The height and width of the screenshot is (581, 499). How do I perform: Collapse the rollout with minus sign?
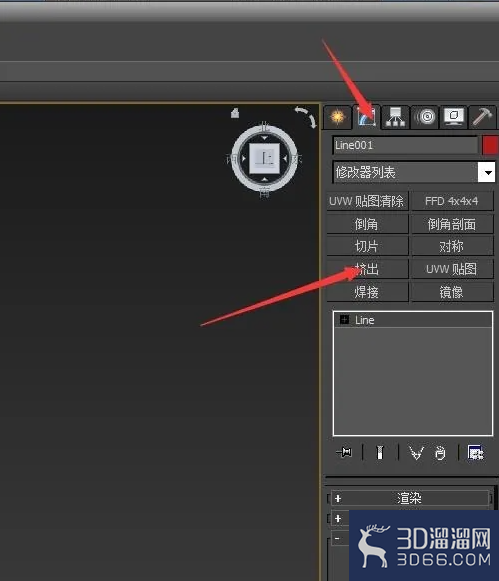[337, 538]
